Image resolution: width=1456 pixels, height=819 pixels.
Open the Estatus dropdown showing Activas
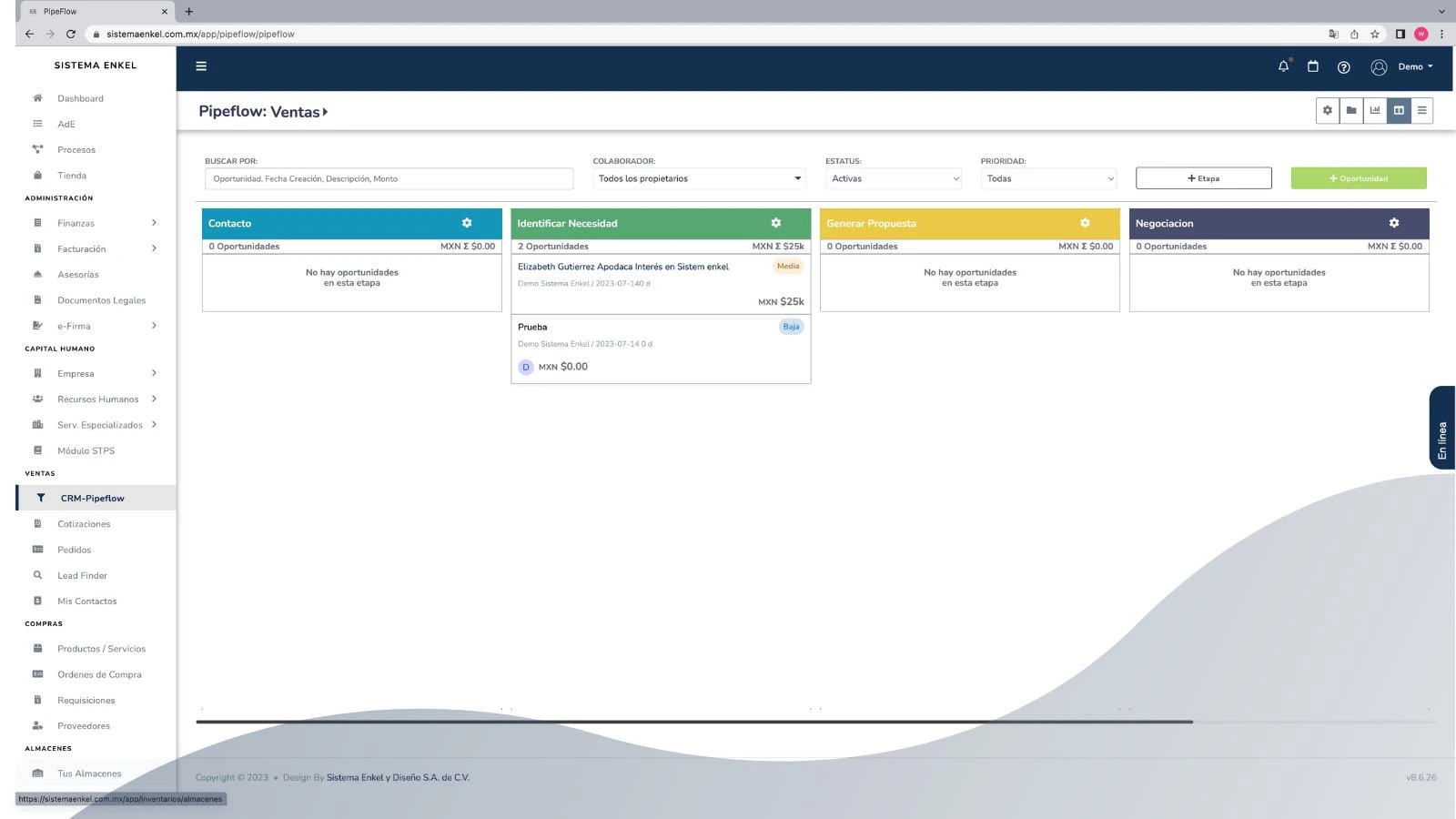(x=895, y=178)
